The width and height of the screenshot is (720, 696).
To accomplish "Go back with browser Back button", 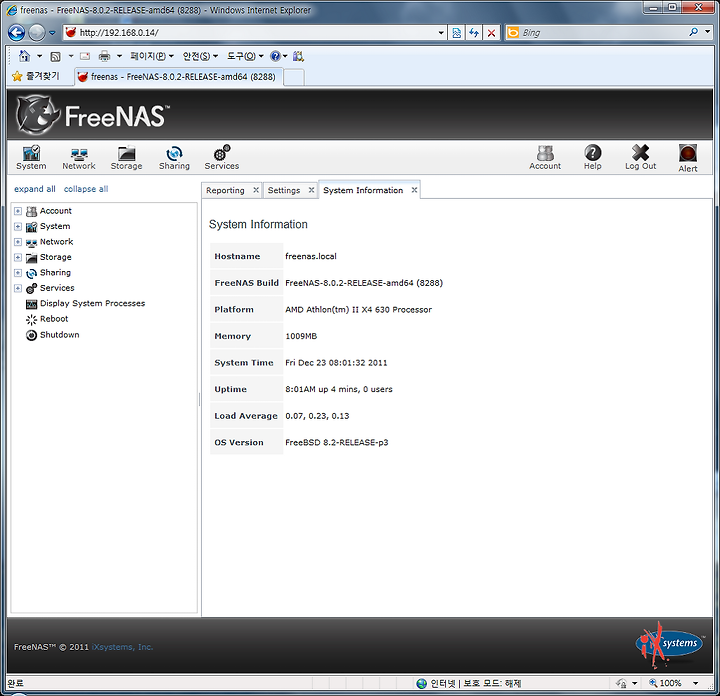I will tap(17, 33).
